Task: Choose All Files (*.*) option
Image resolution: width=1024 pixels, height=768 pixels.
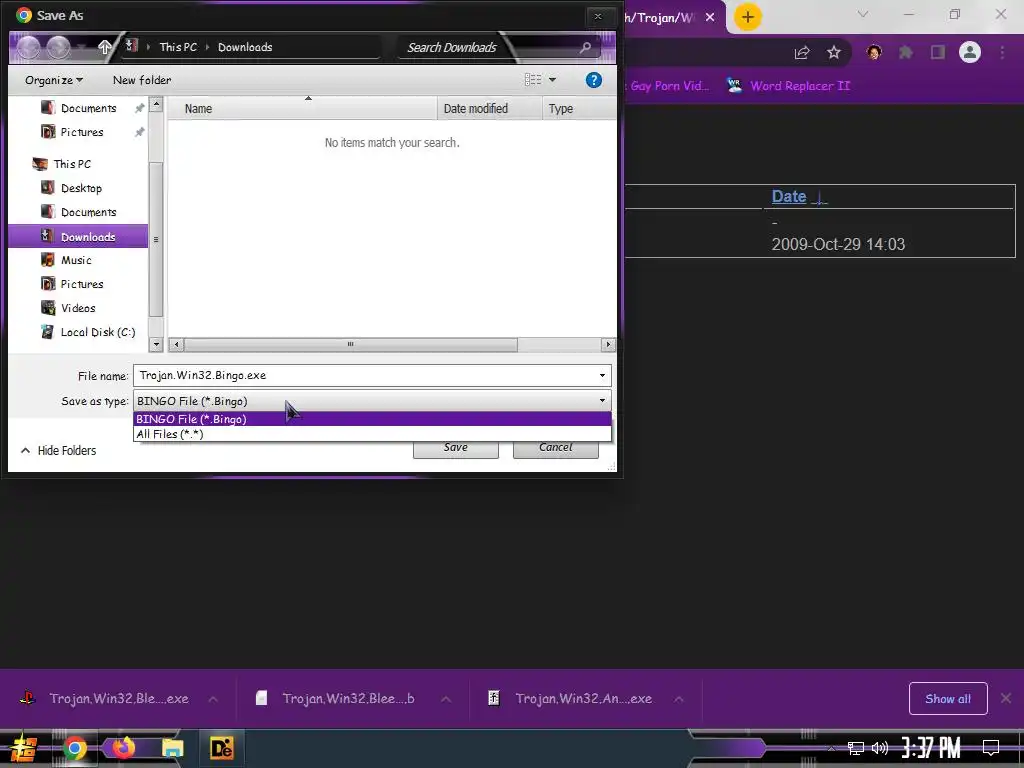Action: pos(372,434)
